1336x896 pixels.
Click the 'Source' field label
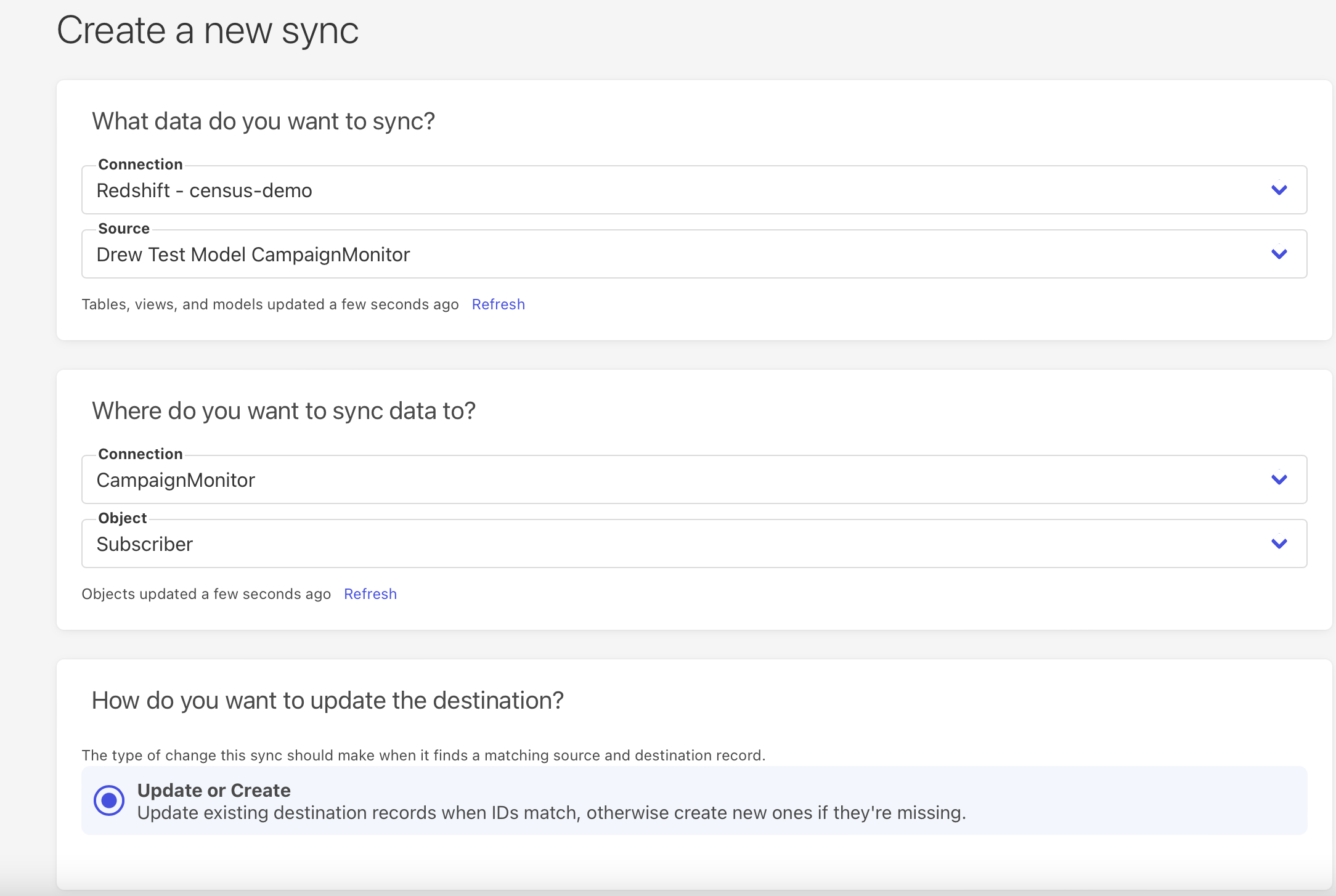(124, 229)
